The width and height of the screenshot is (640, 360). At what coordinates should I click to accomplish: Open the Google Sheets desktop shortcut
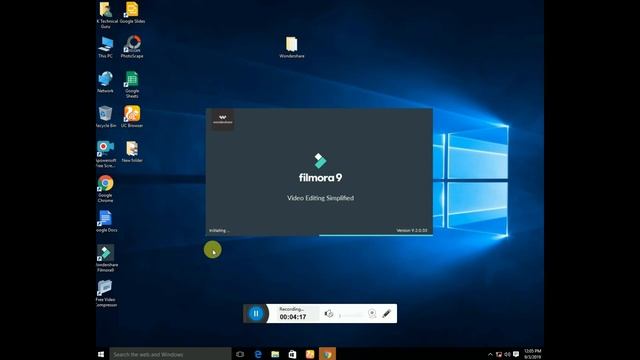(132, 84)
